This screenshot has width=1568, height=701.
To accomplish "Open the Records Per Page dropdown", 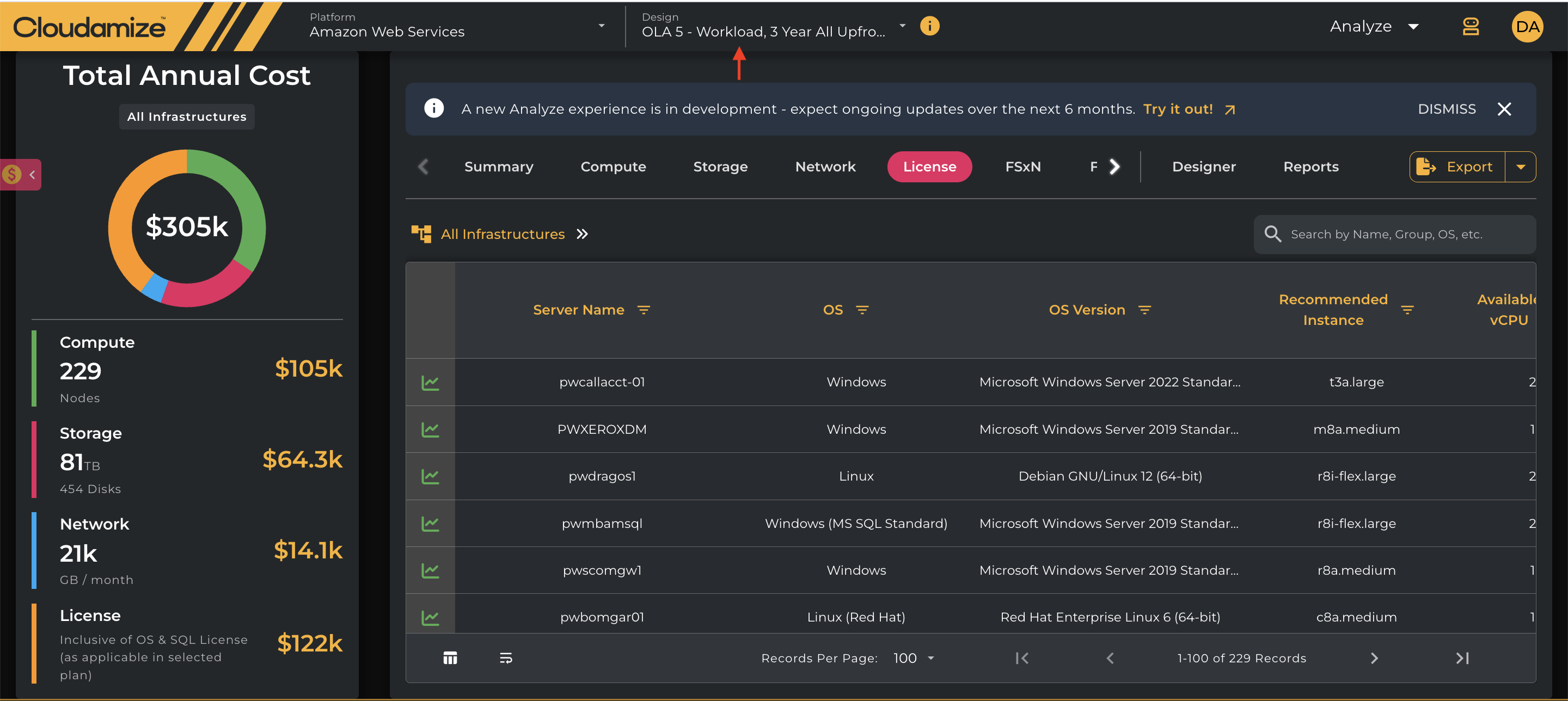I will (914, 658).
